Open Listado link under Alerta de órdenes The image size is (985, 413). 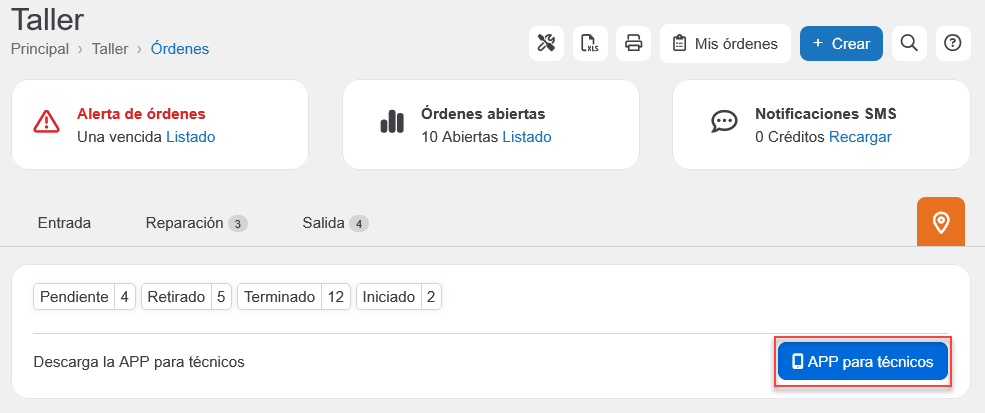pyautogui.click(x=190, y=137)
